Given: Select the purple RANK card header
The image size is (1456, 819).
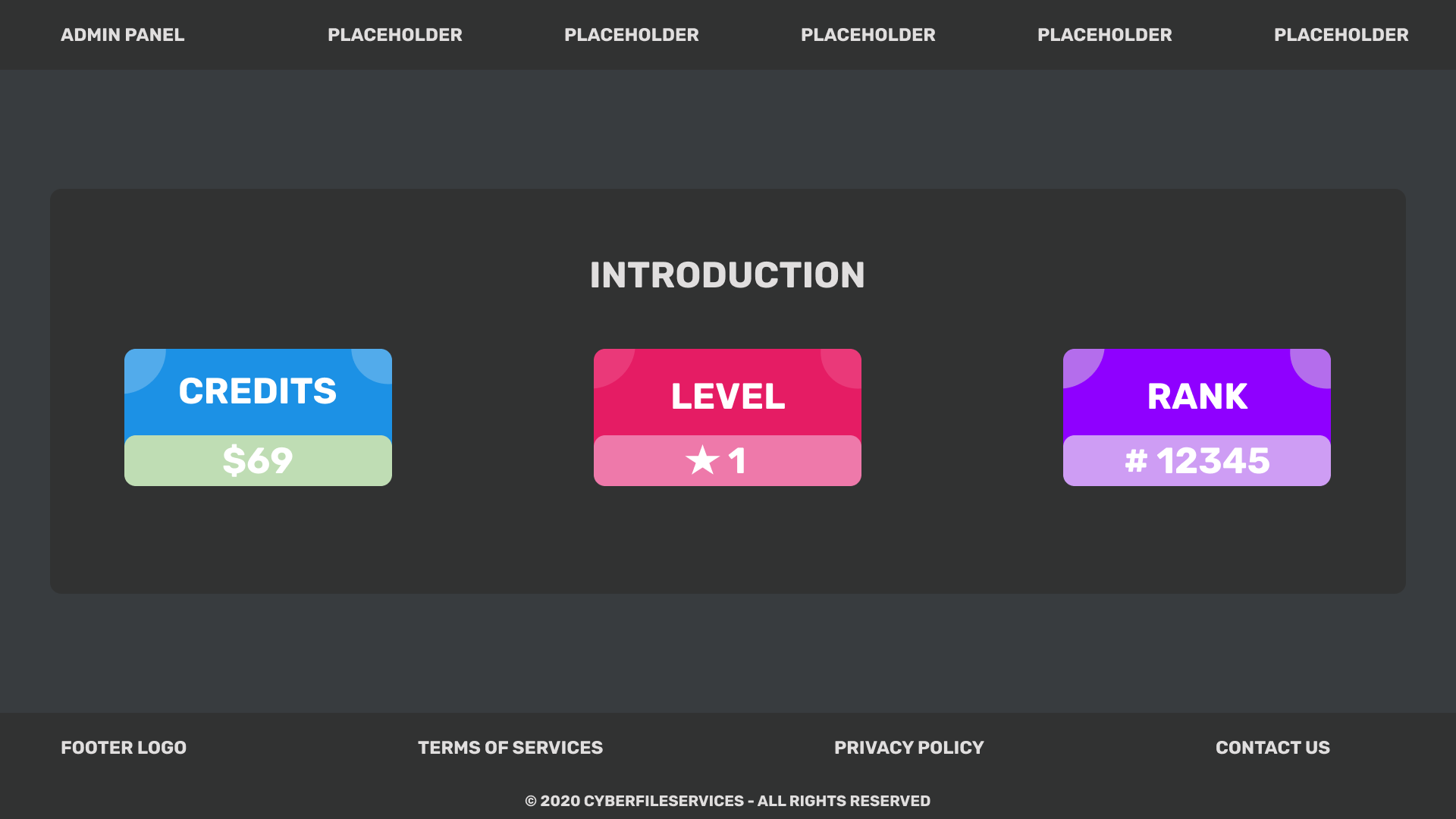Looking at the screenshot, I should tap(1197, 396).
